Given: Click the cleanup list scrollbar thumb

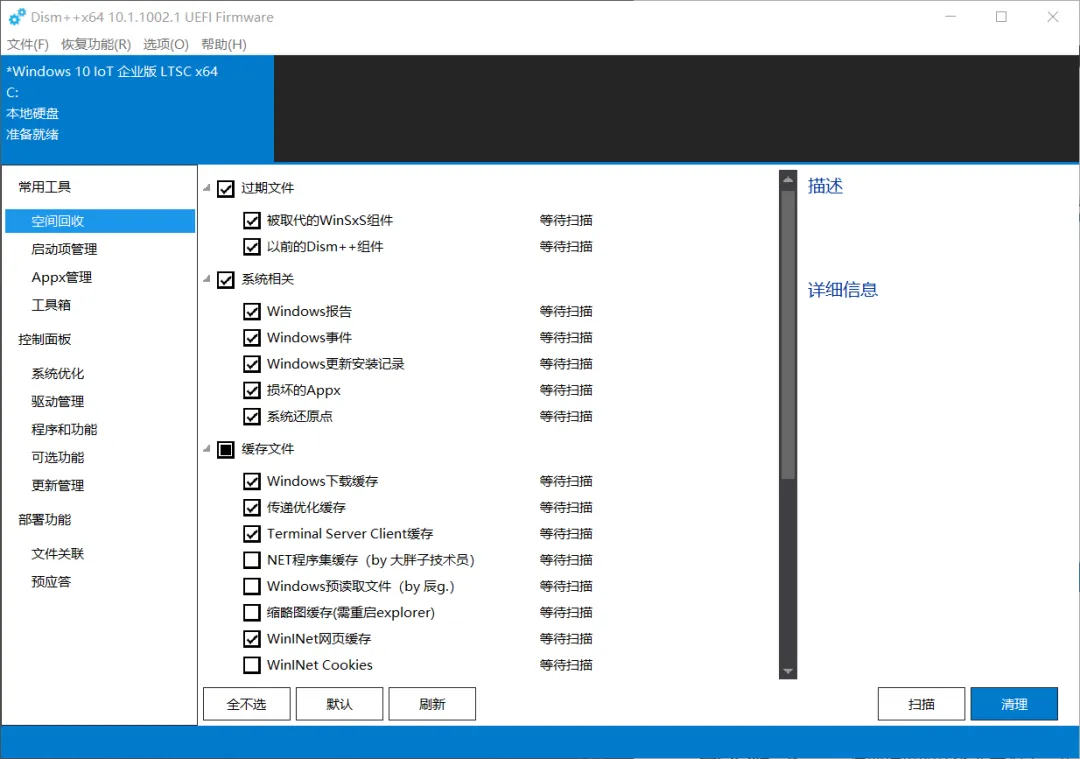Looking at the screenshot, I should (788, 334).
